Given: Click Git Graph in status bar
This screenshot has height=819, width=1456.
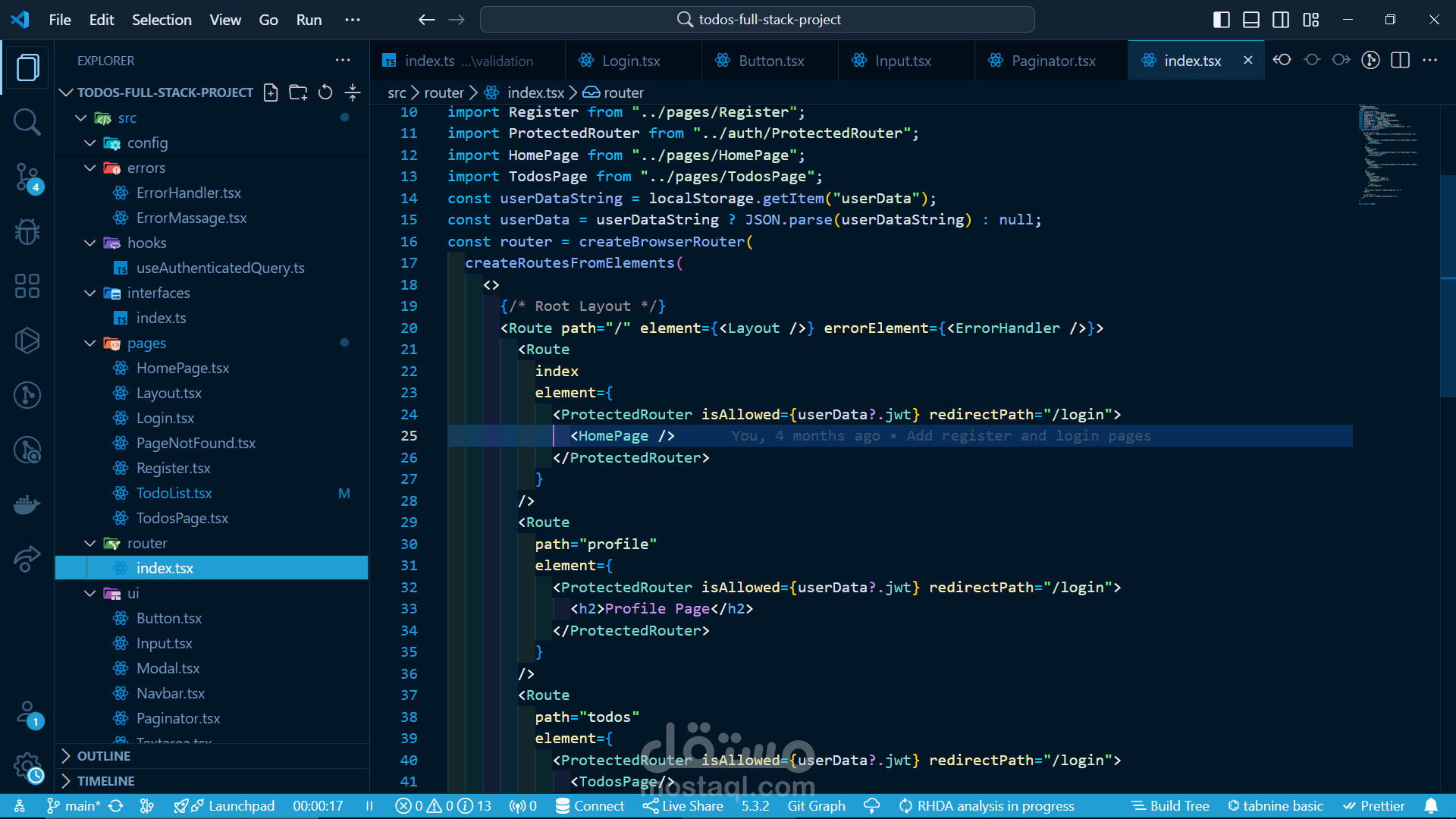Looking at the screenshot, I should [816, 806].
